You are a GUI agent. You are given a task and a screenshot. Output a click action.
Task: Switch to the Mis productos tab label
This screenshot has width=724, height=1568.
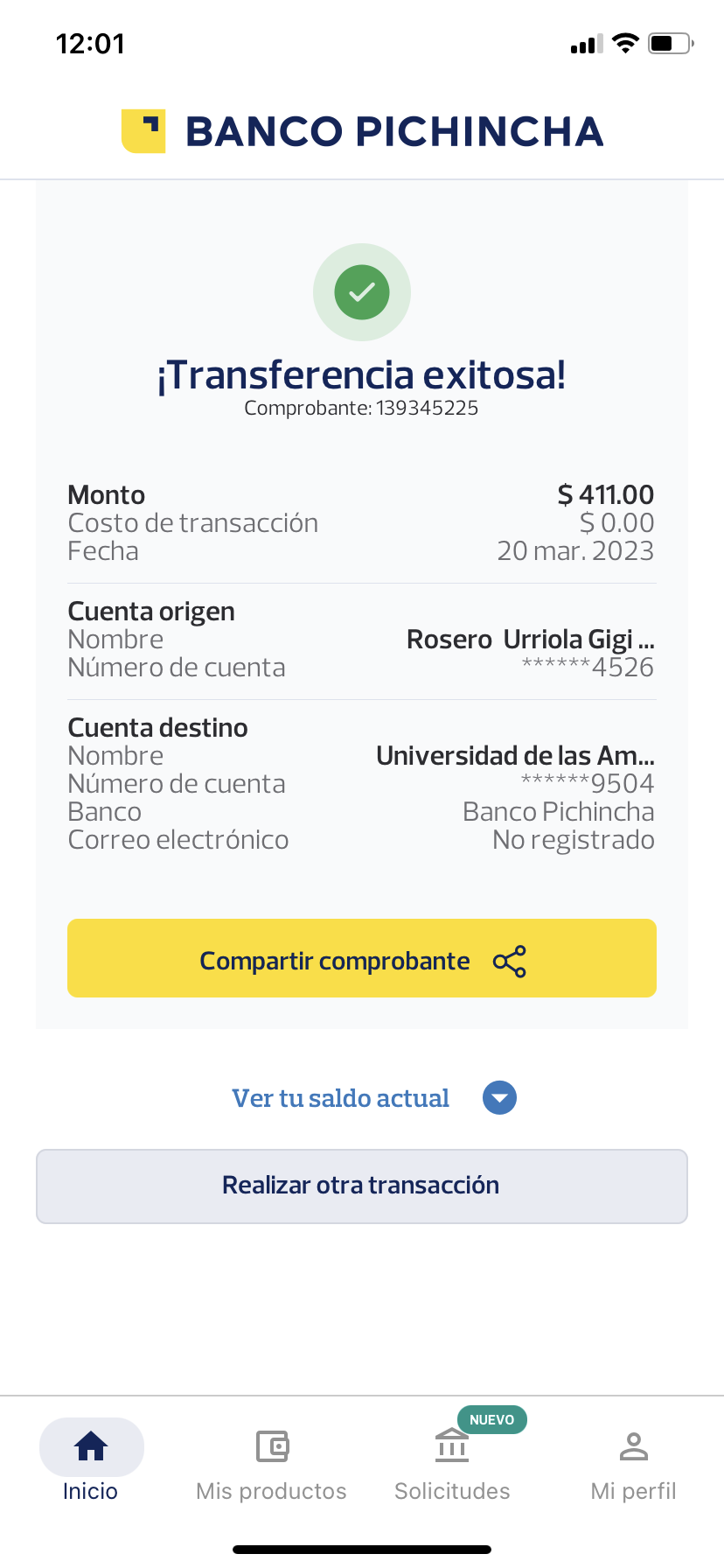pyautogui.click(x=271, y=1491)
